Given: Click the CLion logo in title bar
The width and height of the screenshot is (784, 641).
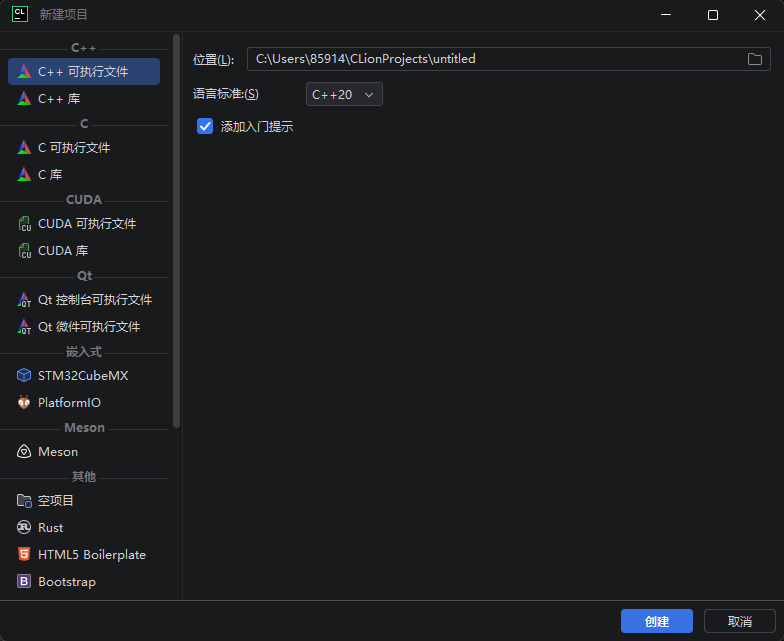Looking at the screenshot, I should 20,14.
